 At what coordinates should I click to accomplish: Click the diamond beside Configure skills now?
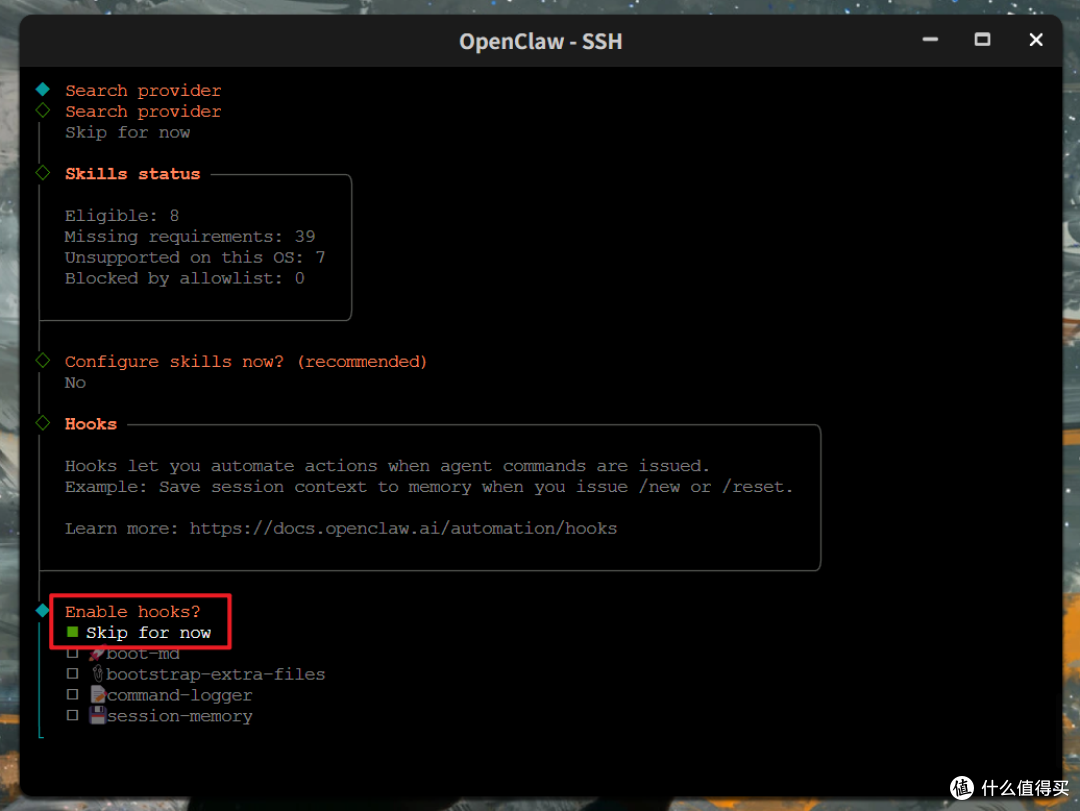43,360
